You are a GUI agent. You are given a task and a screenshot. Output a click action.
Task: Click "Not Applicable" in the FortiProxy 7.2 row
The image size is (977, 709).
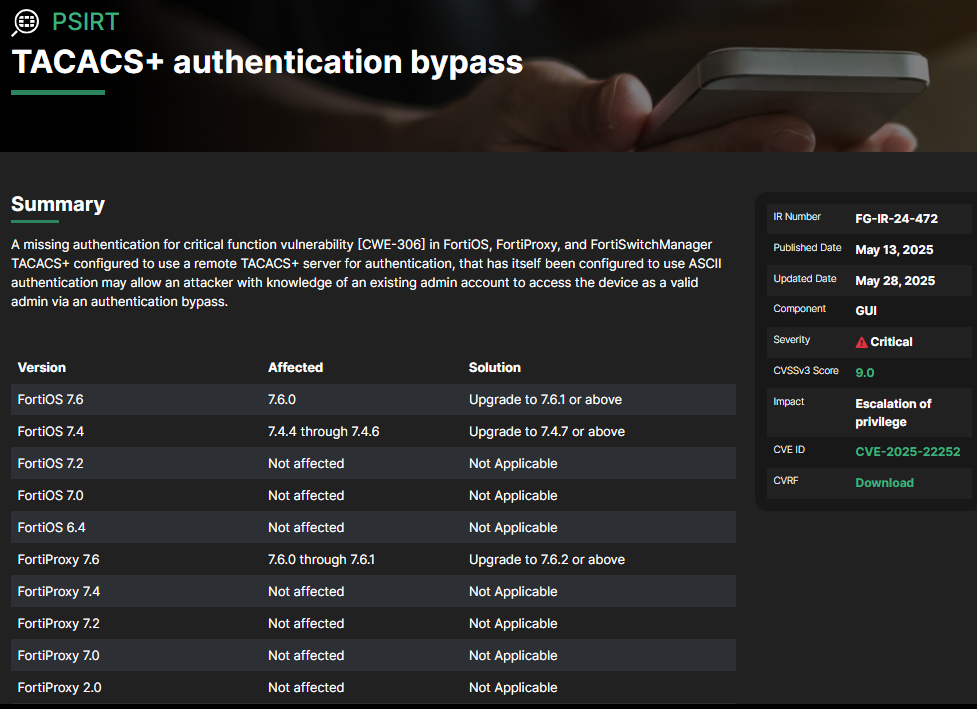[x=513, y=623]
